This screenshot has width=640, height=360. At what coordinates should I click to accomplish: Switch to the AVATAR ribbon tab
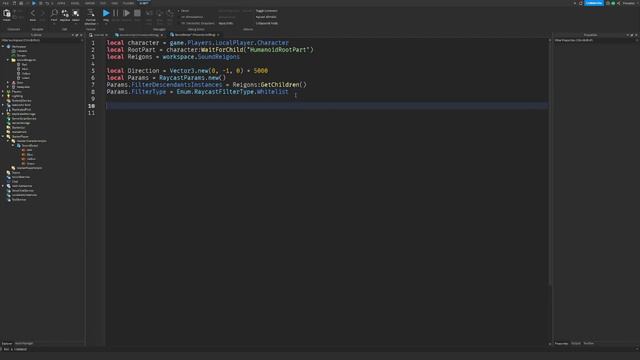click(x=90, y=3)
